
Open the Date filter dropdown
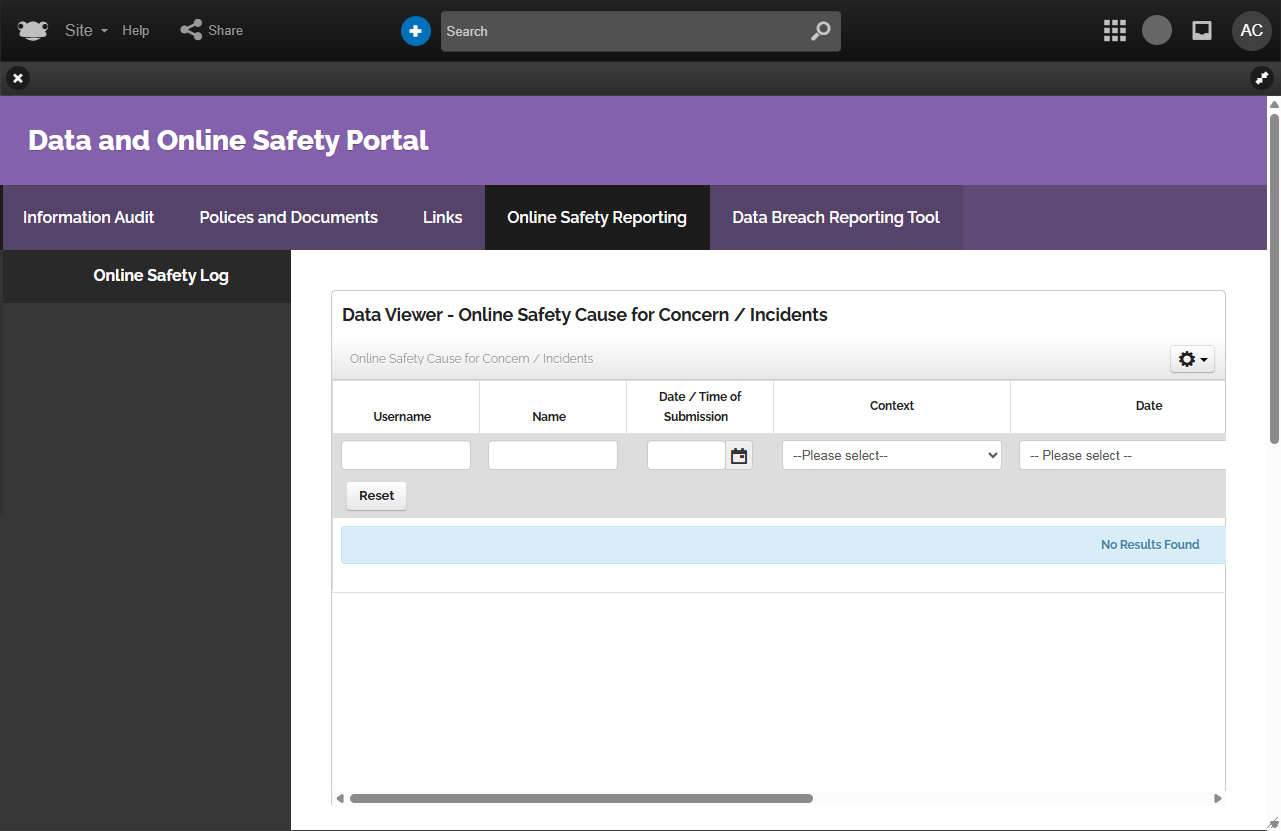pos(1120,456)
